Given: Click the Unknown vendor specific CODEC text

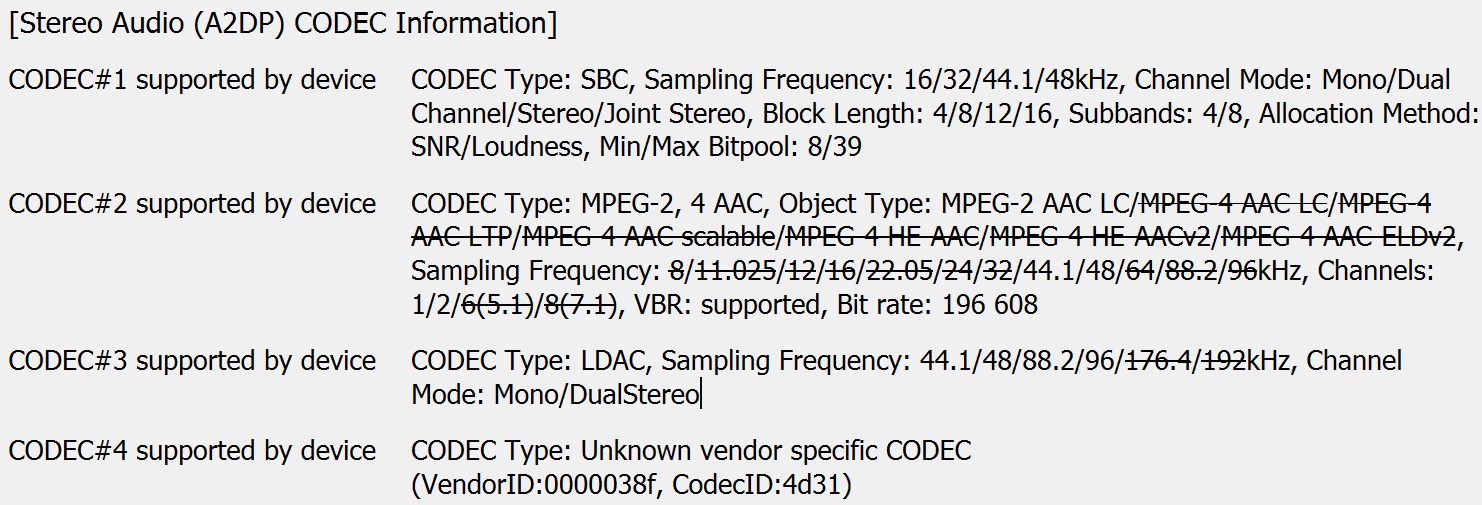Looking at the screenshot, I should [776, 451].
